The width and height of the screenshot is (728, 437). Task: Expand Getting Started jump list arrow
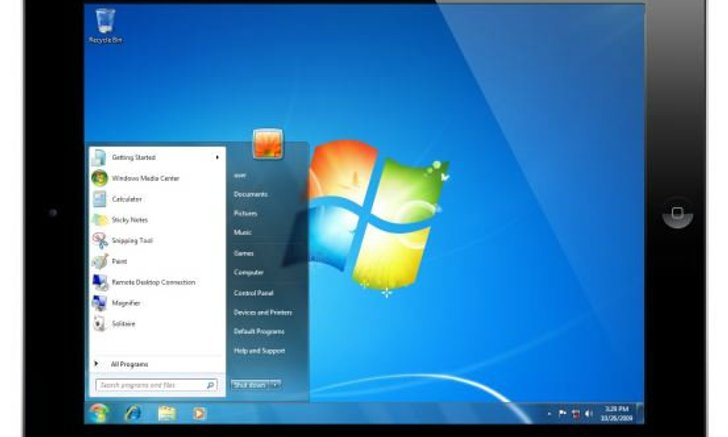[x=217, y=157]
